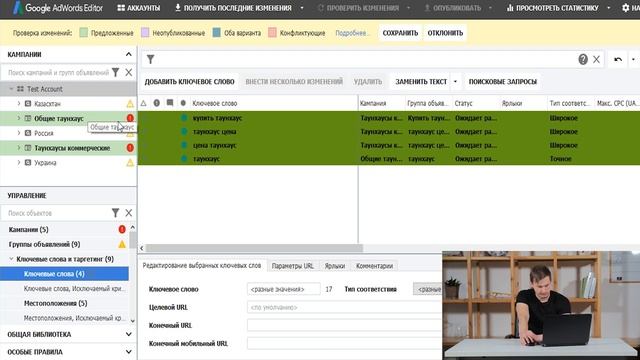Select the Россия campaign
The width and height of the screenshot is (640, 360).
pyautogui.click(x=44, y=133)
